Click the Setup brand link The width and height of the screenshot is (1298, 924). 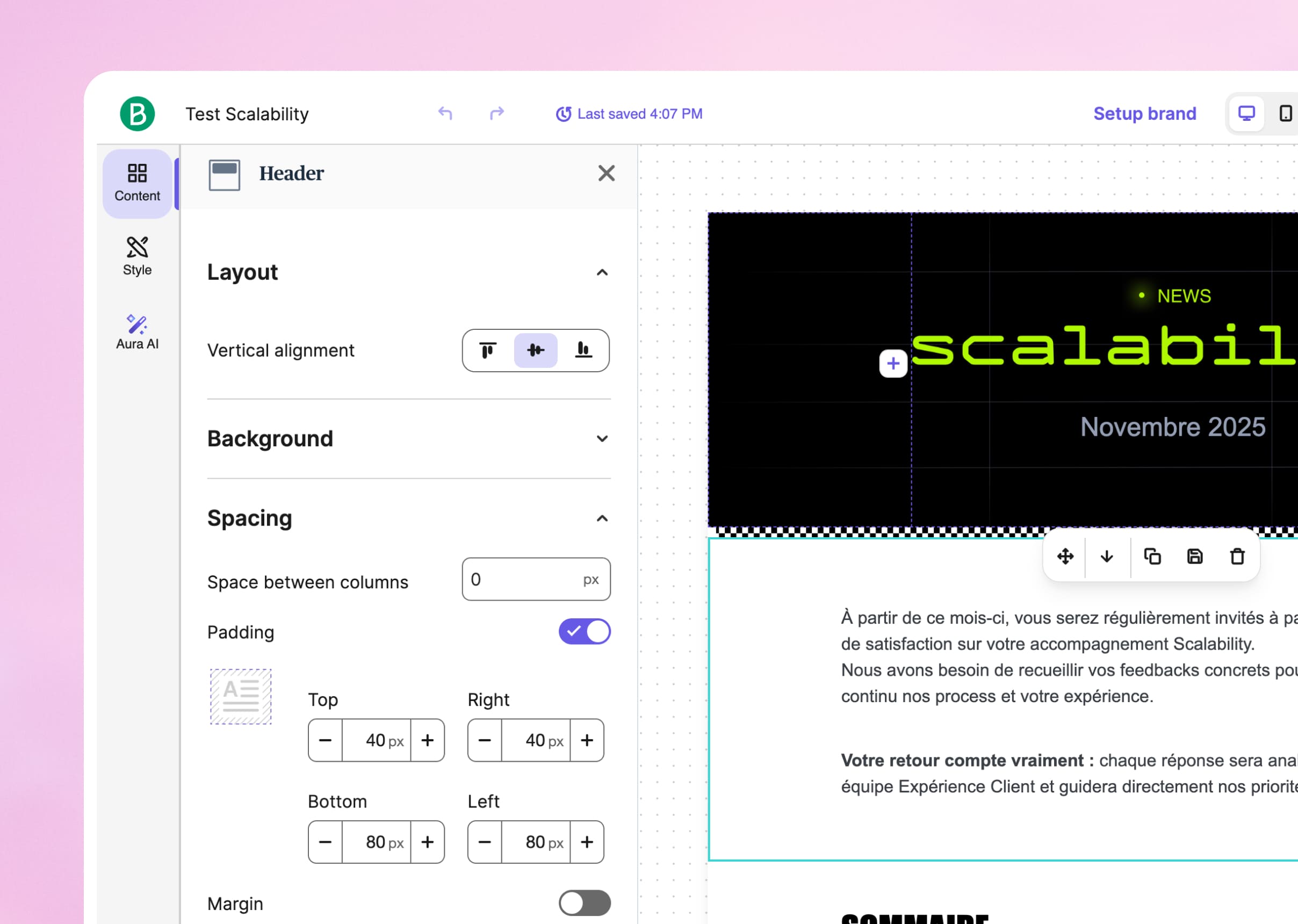1144,114
